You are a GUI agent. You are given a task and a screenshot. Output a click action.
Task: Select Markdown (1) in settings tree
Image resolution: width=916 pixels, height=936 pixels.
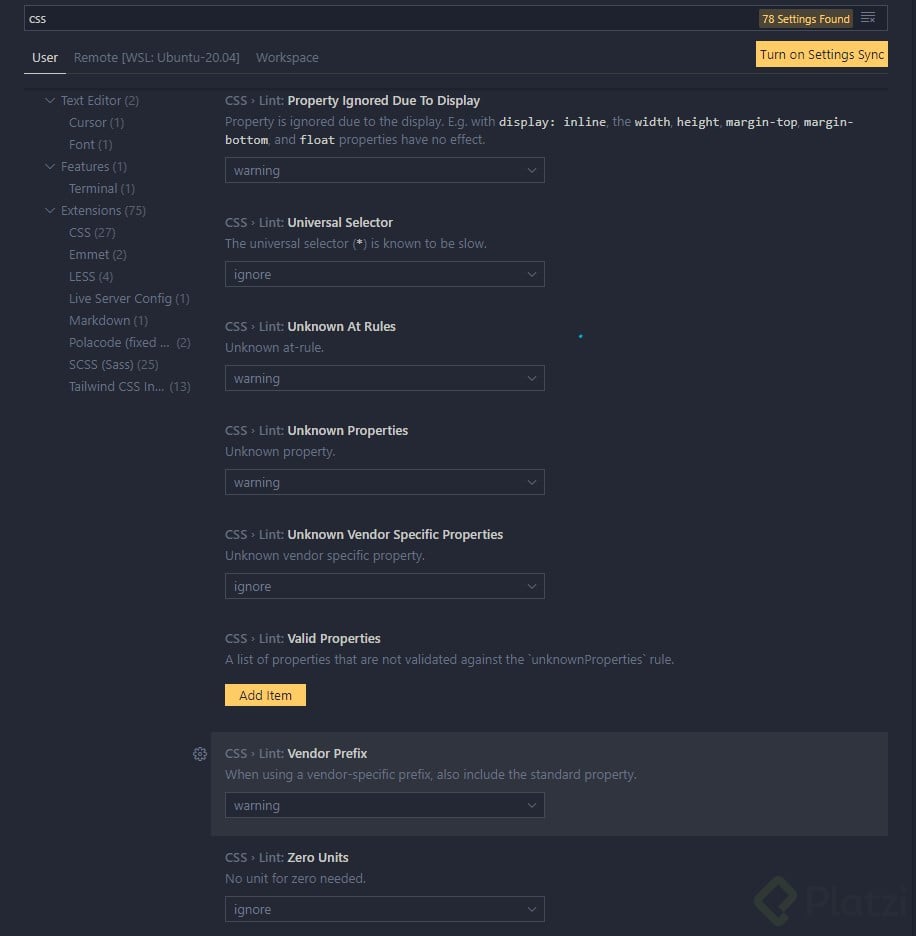[x=108, y=321]
